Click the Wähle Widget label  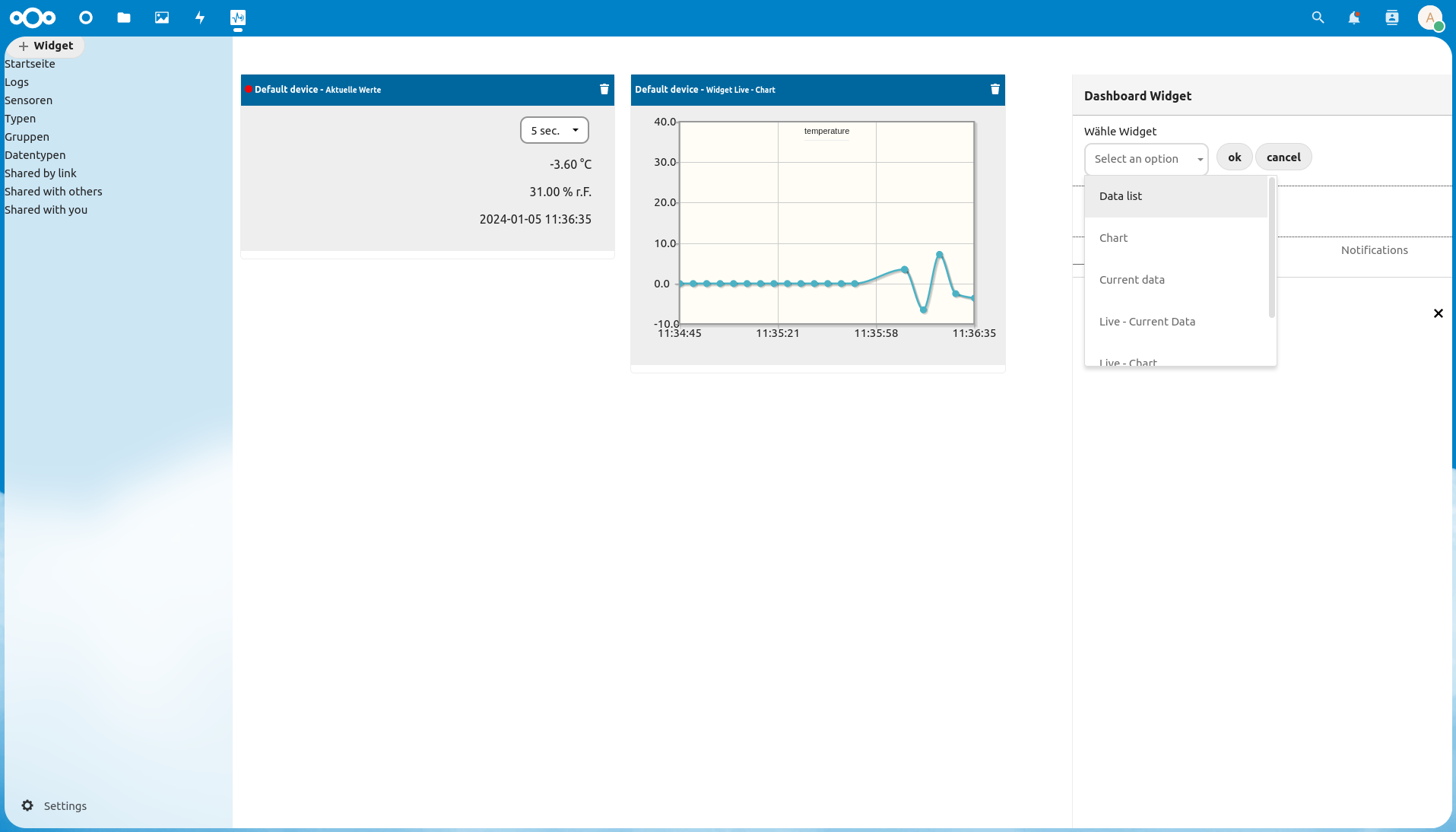tap(1120, 132)
